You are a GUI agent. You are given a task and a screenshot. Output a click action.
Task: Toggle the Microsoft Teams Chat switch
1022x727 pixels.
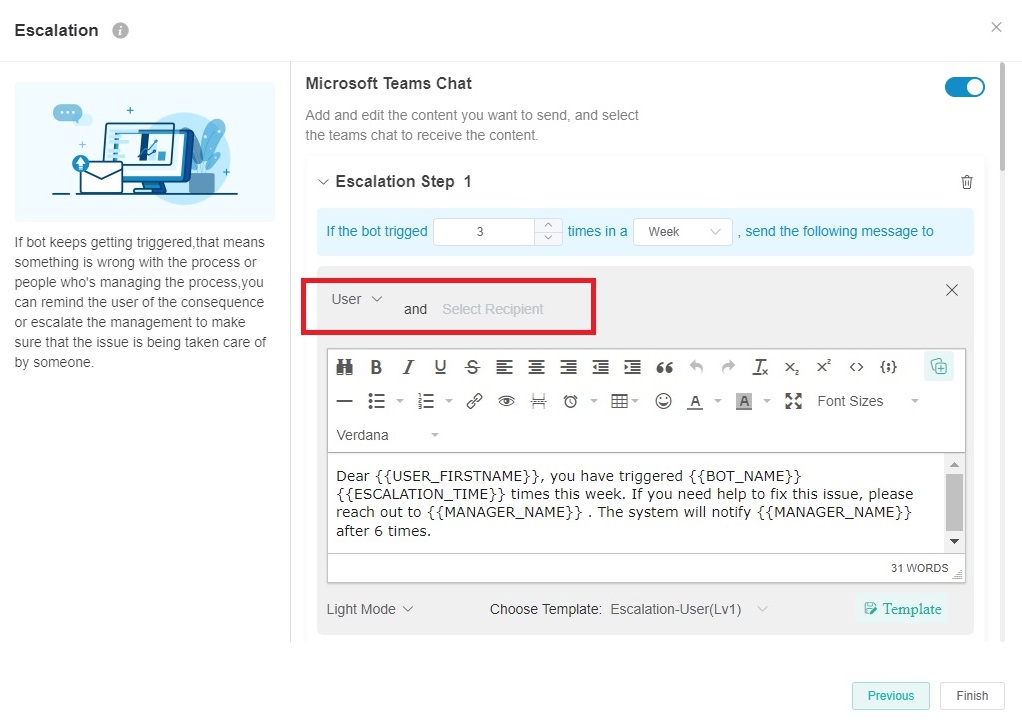(964, 87)
